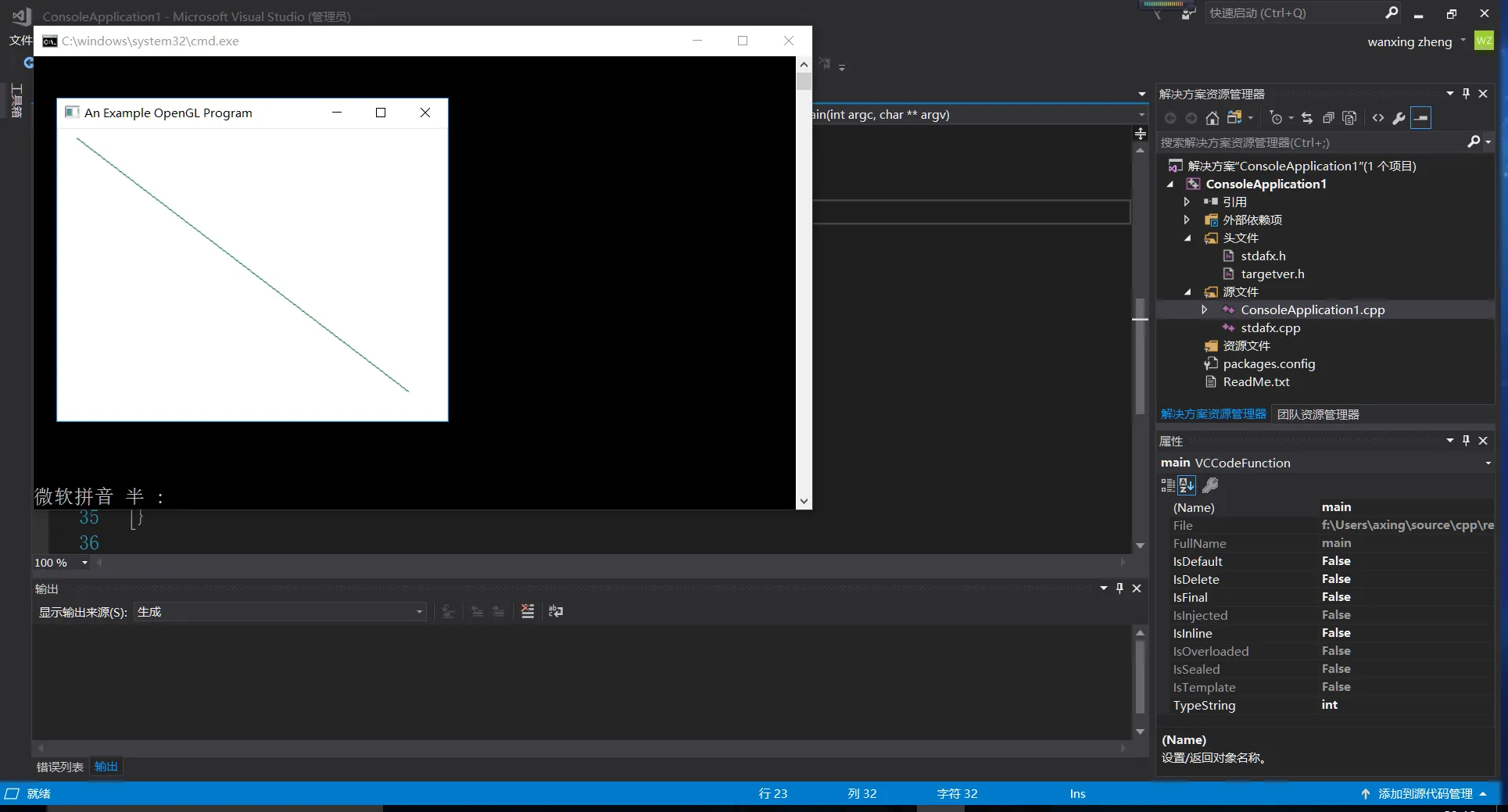Toggle preview selected items button
Screen dimensions: 1508x812
1421,118
